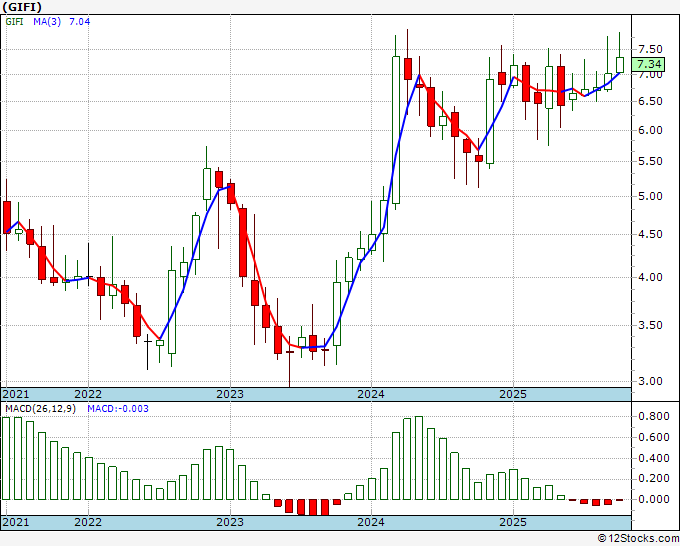
Task: Click the 12Stocks.com copyright link
Action: click(638, 539)
